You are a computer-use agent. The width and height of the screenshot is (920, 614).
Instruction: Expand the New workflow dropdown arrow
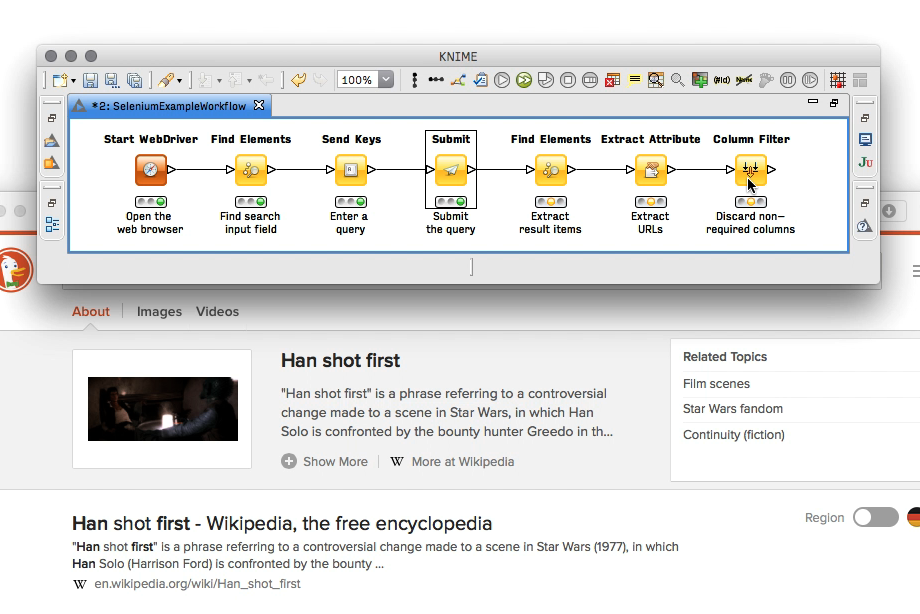point(73,80)
